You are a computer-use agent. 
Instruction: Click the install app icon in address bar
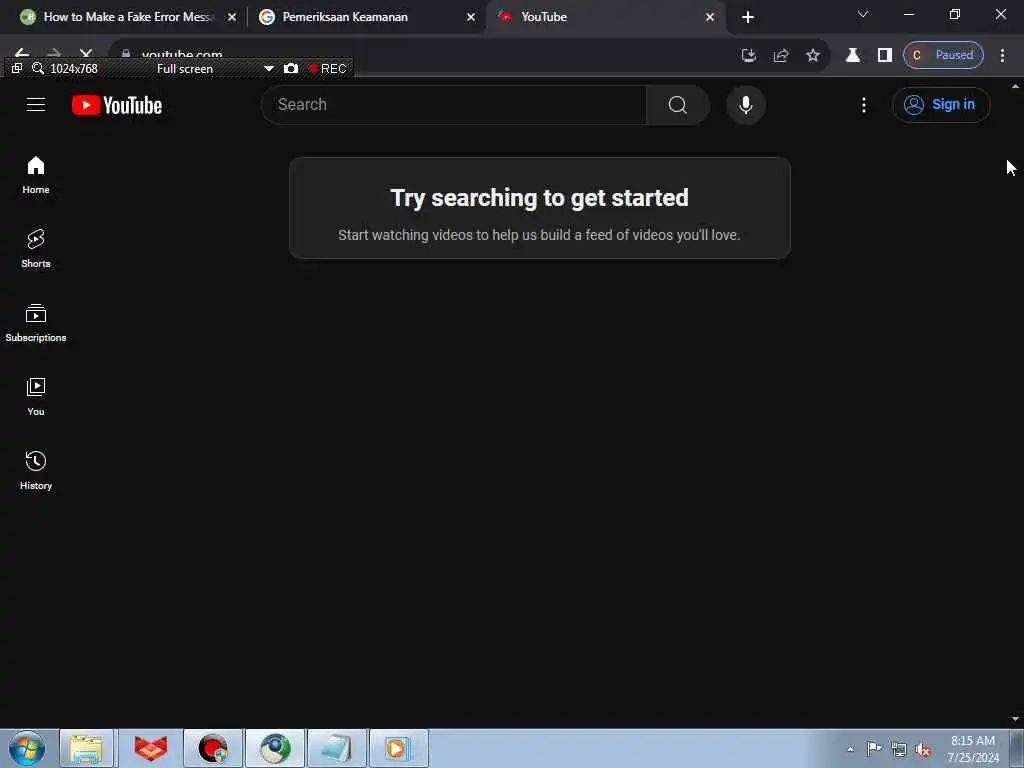coord(749,56)
